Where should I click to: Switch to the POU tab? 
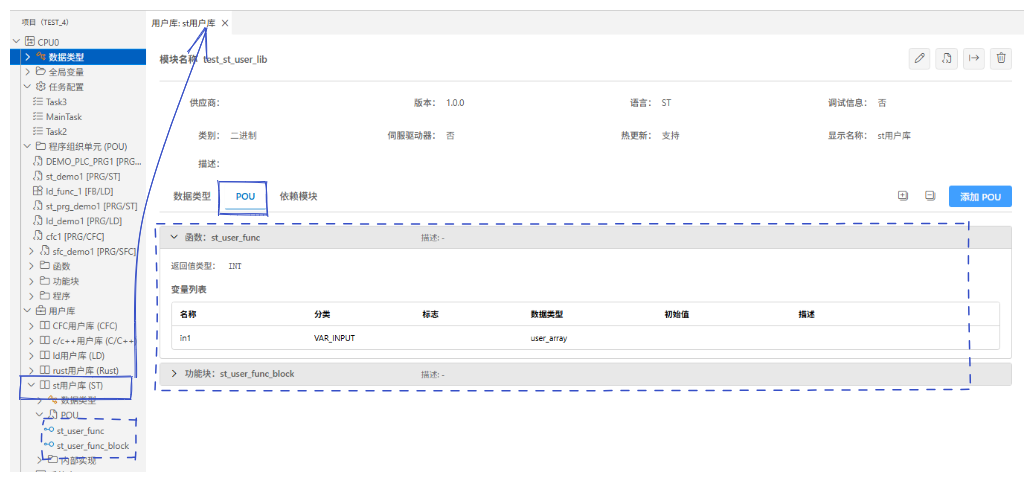click(245, 196)
